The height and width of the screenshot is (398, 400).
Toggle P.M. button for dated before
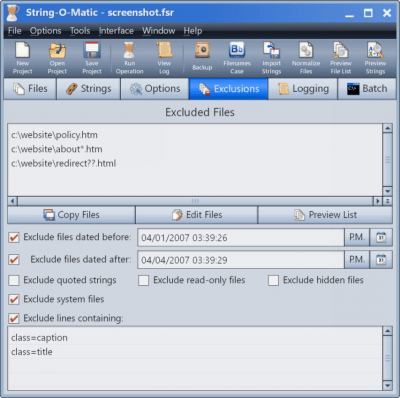(357, 237)
